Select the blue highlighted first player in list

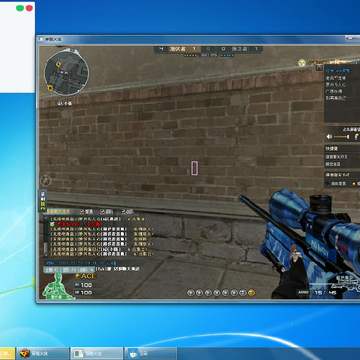tap(338, 70)
